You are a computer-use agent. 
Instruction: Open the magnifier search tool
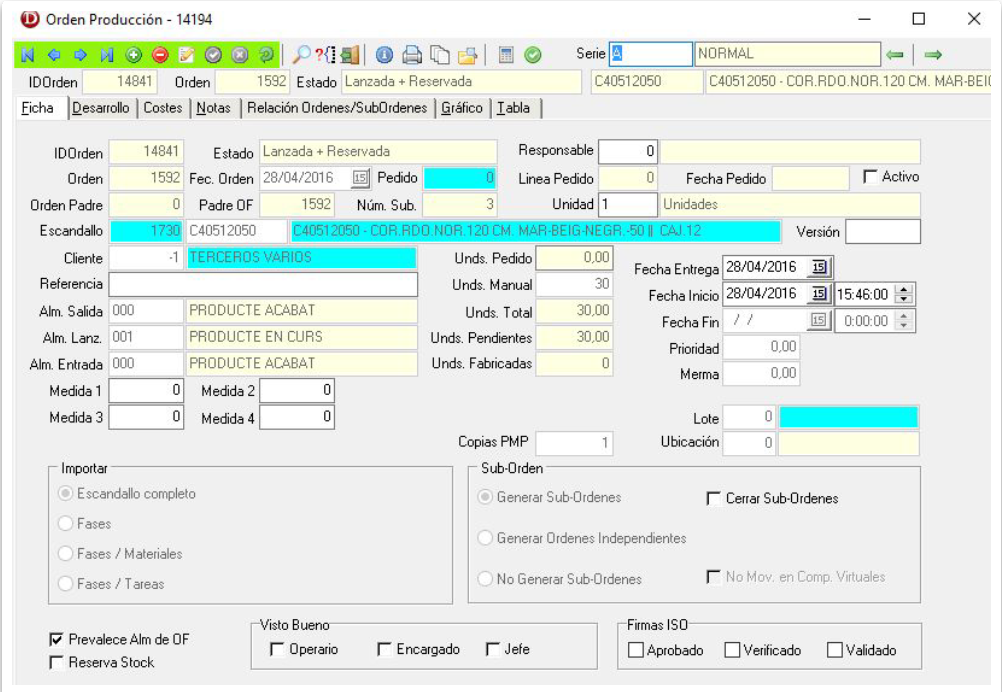tap(300, 55)
